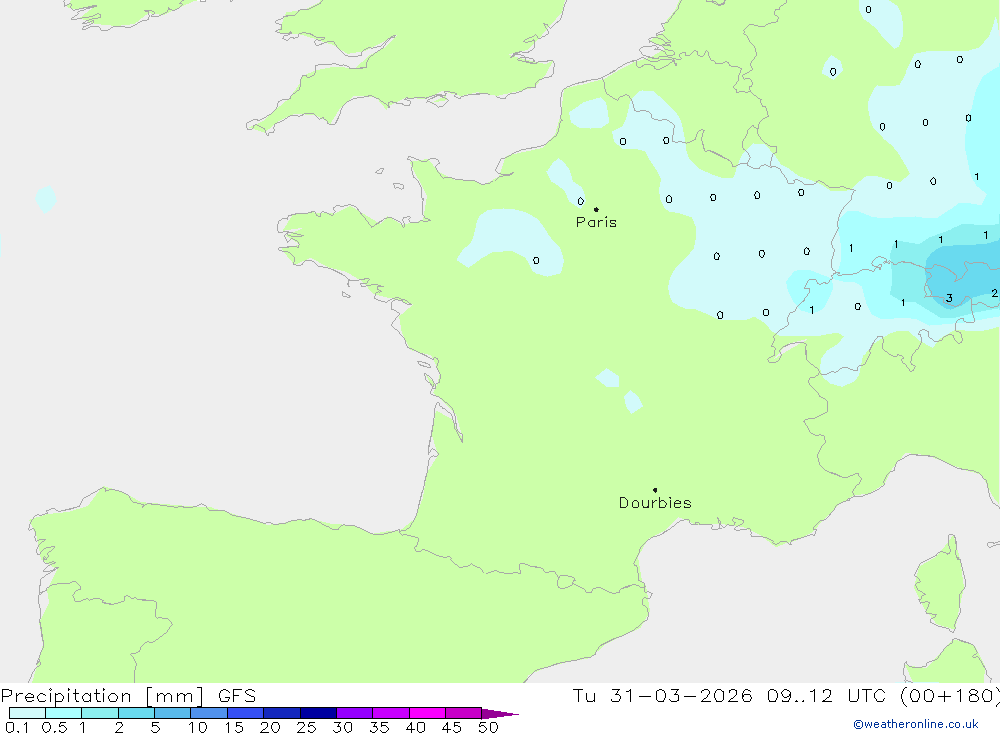Click the precipitation value 2 at the map edge
Screen dimensions: 1000x733
point(994,293)
